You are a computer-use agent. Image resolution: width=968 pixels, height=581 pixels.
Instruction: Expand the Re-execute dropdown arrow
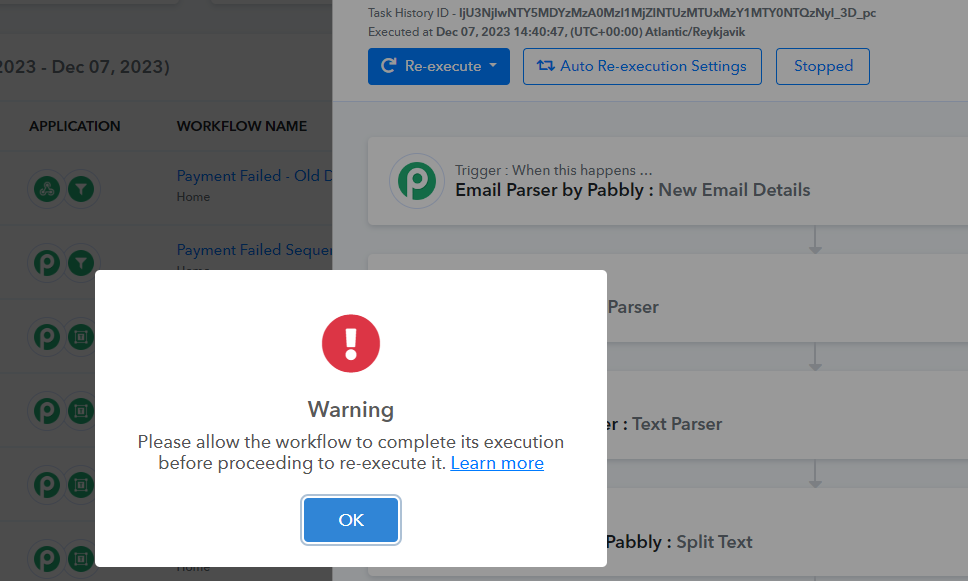[x=493, y=65]
